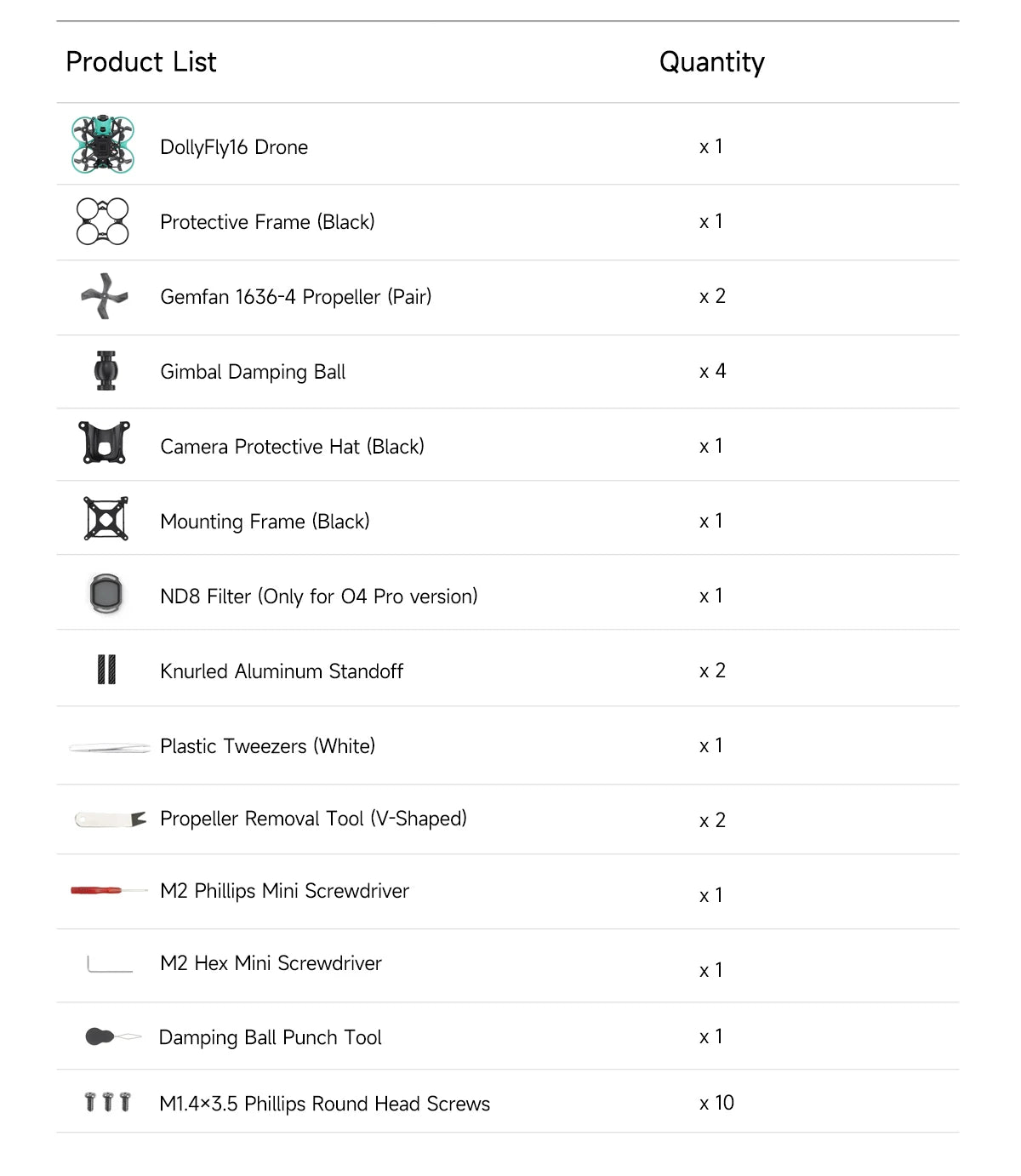The image size is (1021, 1176).
Task: Click the ND8 Filter icon
Action: pyautogui.click(x=106, y=593)
